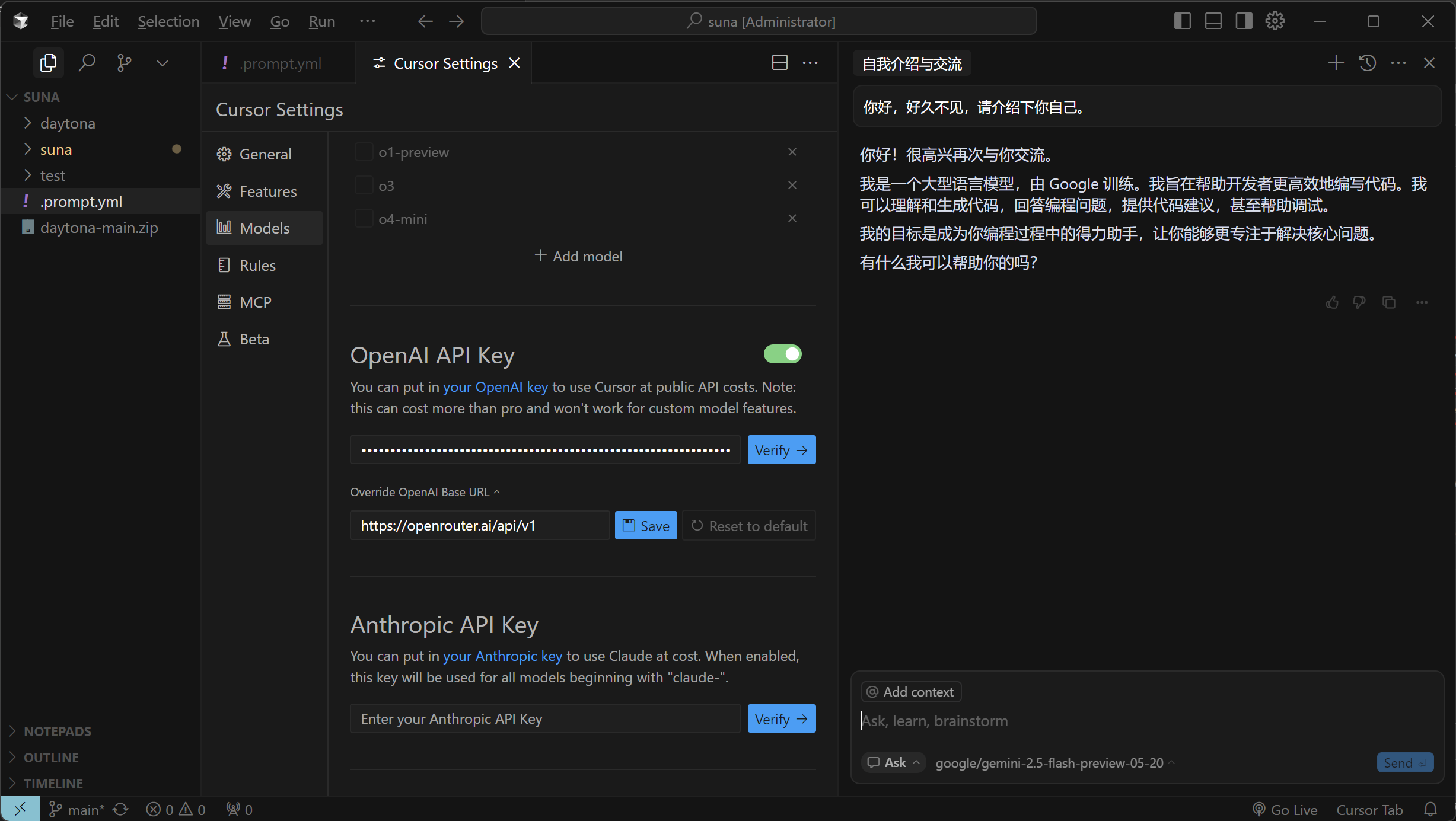The image size is (1456, 821).
Task: Toggle the bottom panel layout icon
Action: (x=1213, y=21)
